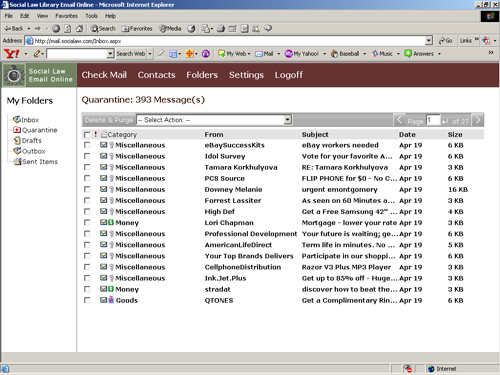Click the Social Law Library seal logo

coord(14,75)
